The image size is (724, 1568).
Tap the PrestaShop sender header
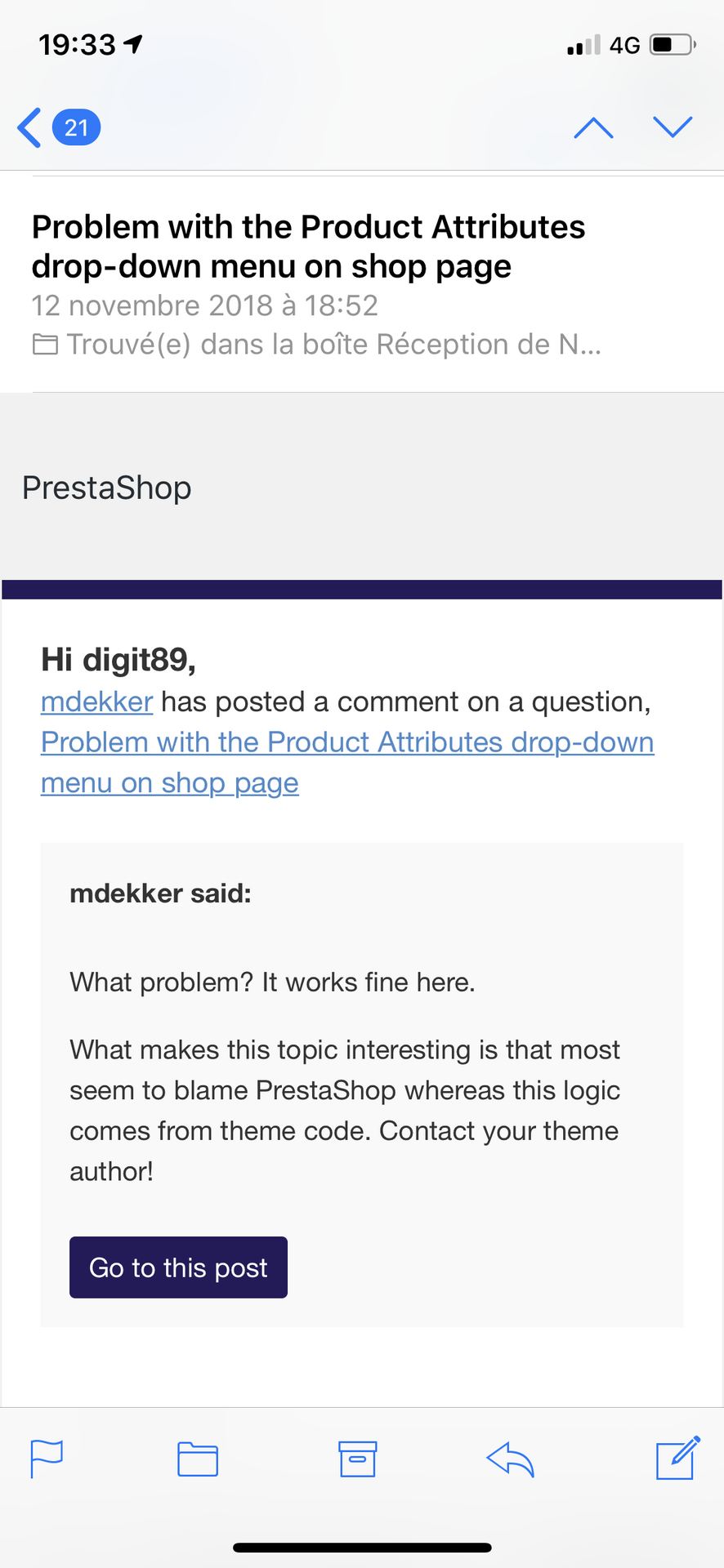click(107, 488)
